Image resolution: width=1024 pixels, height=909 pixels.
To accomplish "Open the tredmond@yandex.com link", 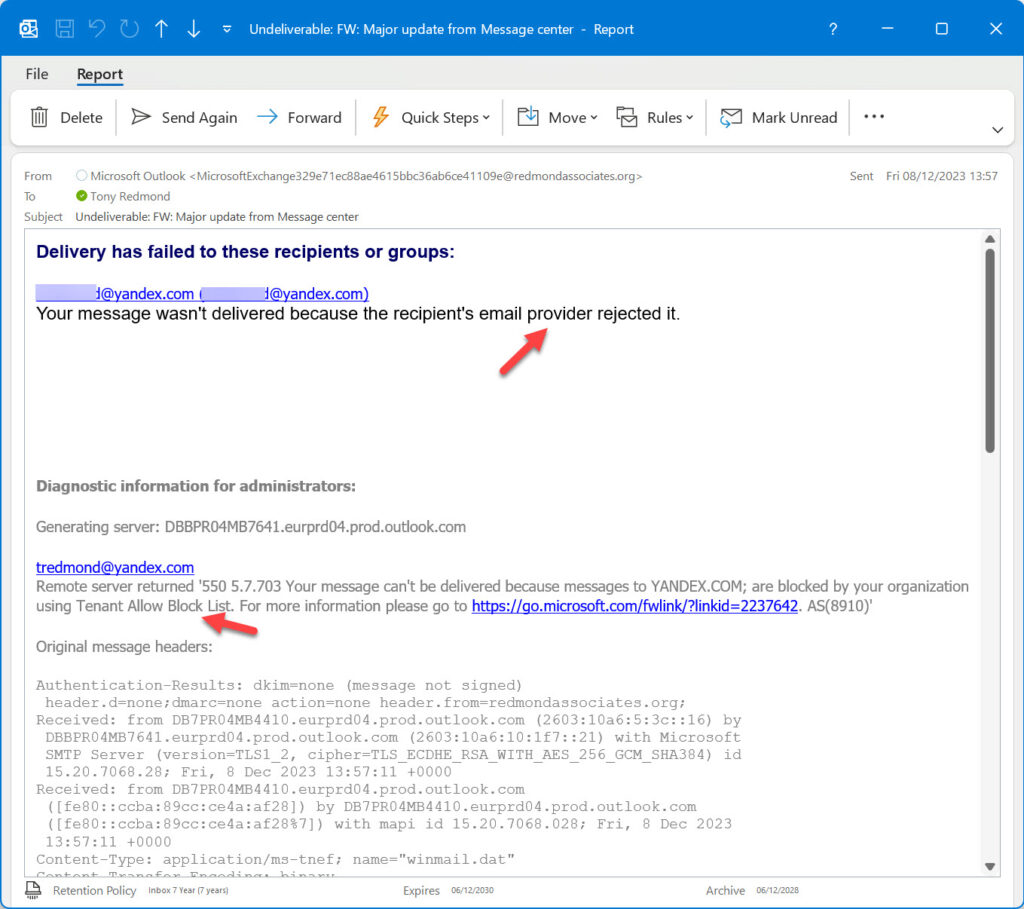I will coord(115,567).
